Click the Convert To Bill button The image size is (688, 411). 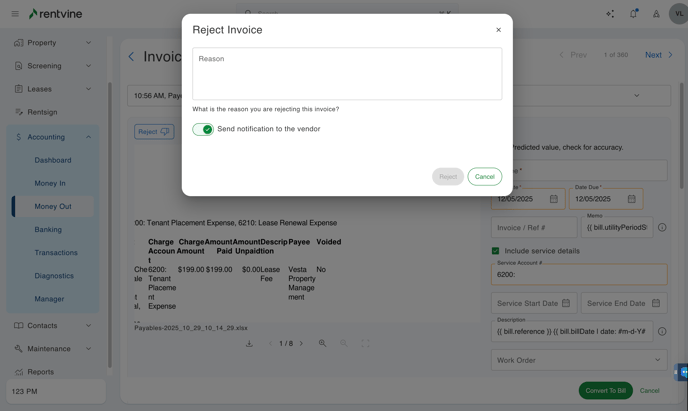pos(605,390)
